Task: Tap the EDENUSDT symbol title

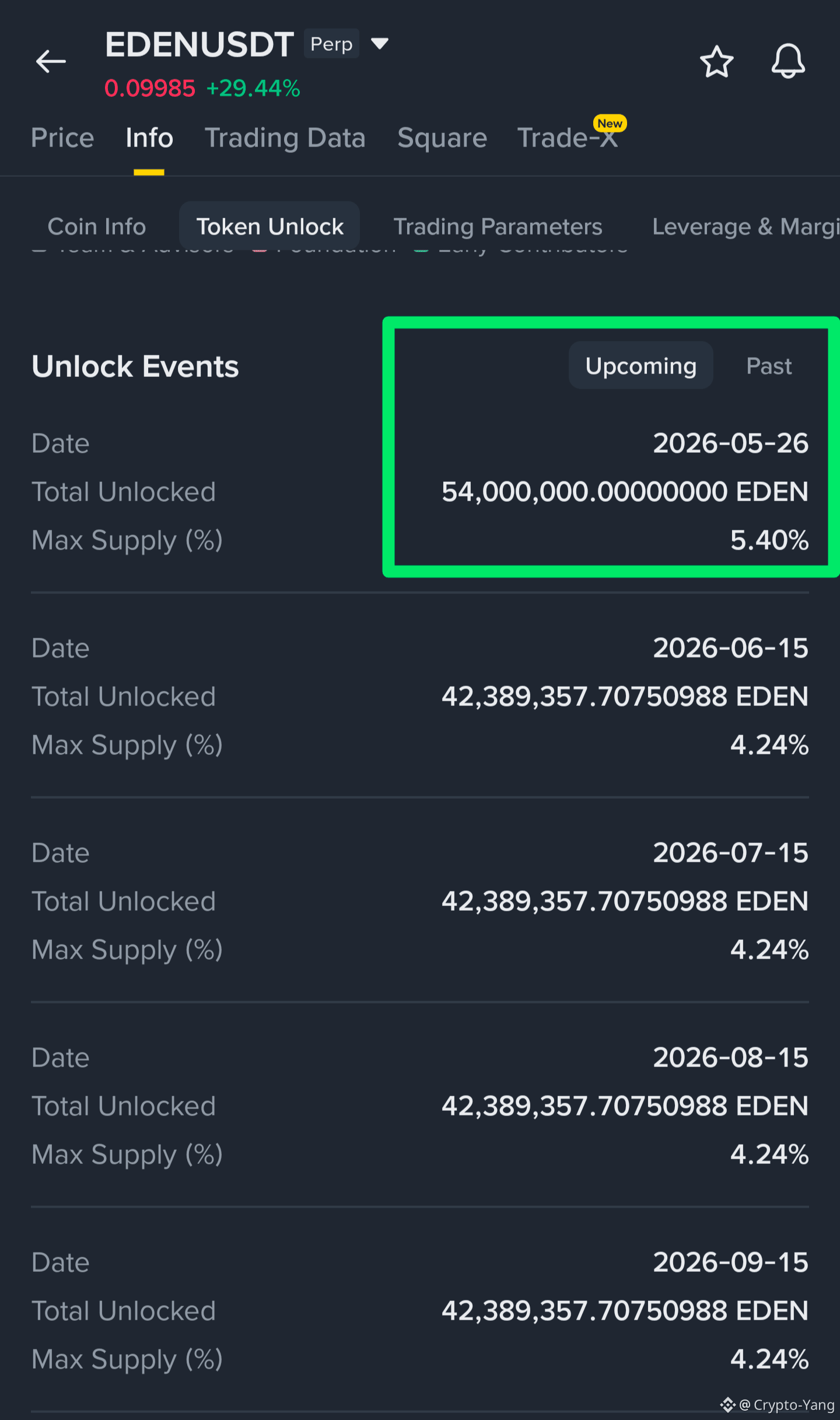Action: coord(199,45)
